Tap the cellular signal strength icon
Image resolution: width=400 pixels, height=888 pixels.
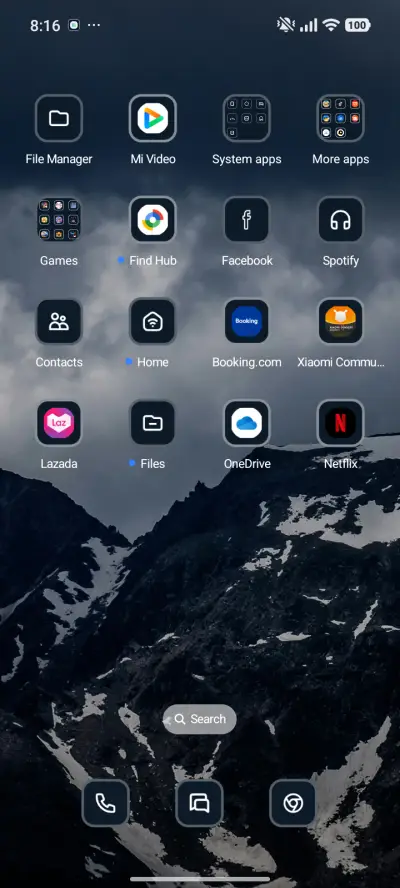point(308,25)
